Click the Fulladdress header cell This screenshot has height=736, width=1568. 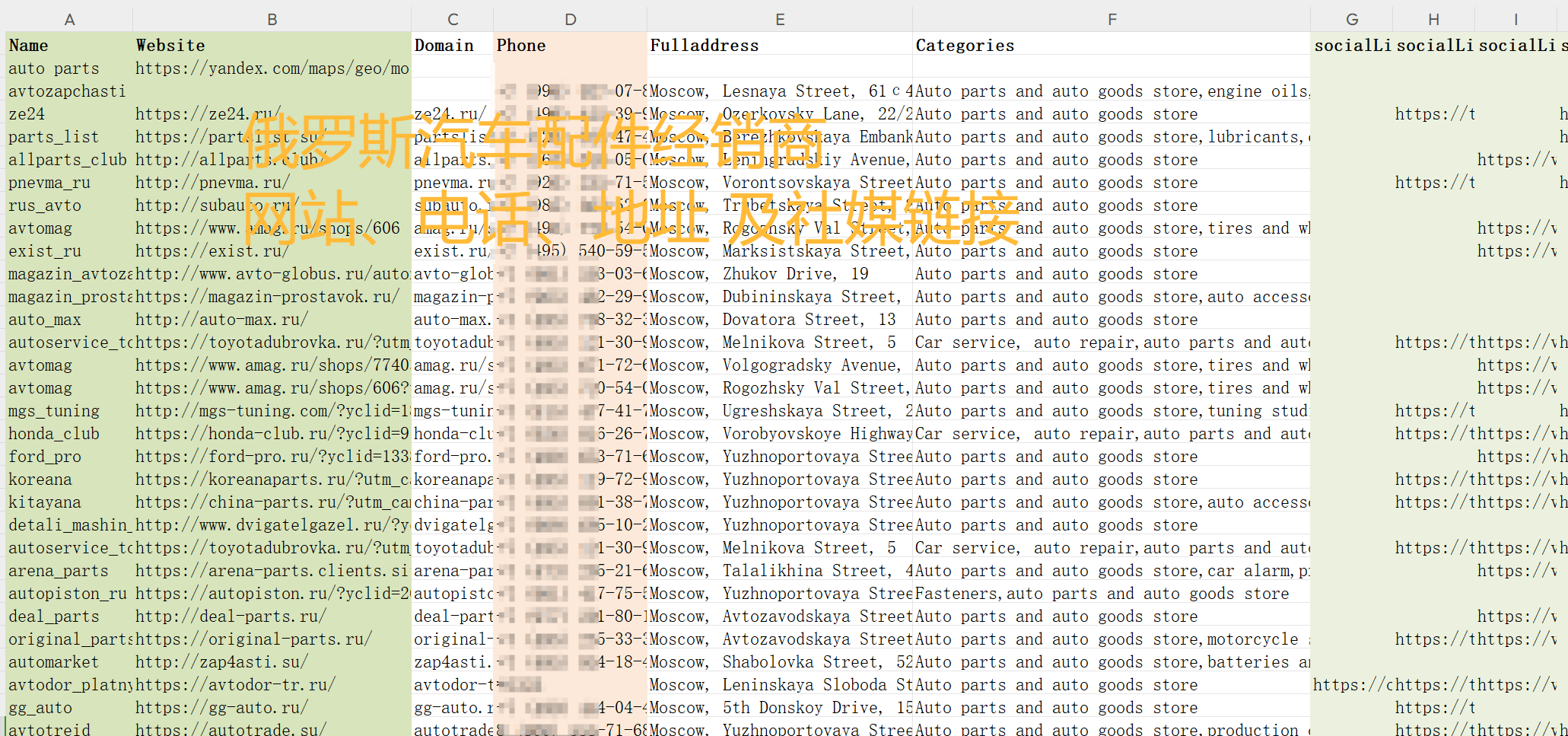tap(704, 46)
